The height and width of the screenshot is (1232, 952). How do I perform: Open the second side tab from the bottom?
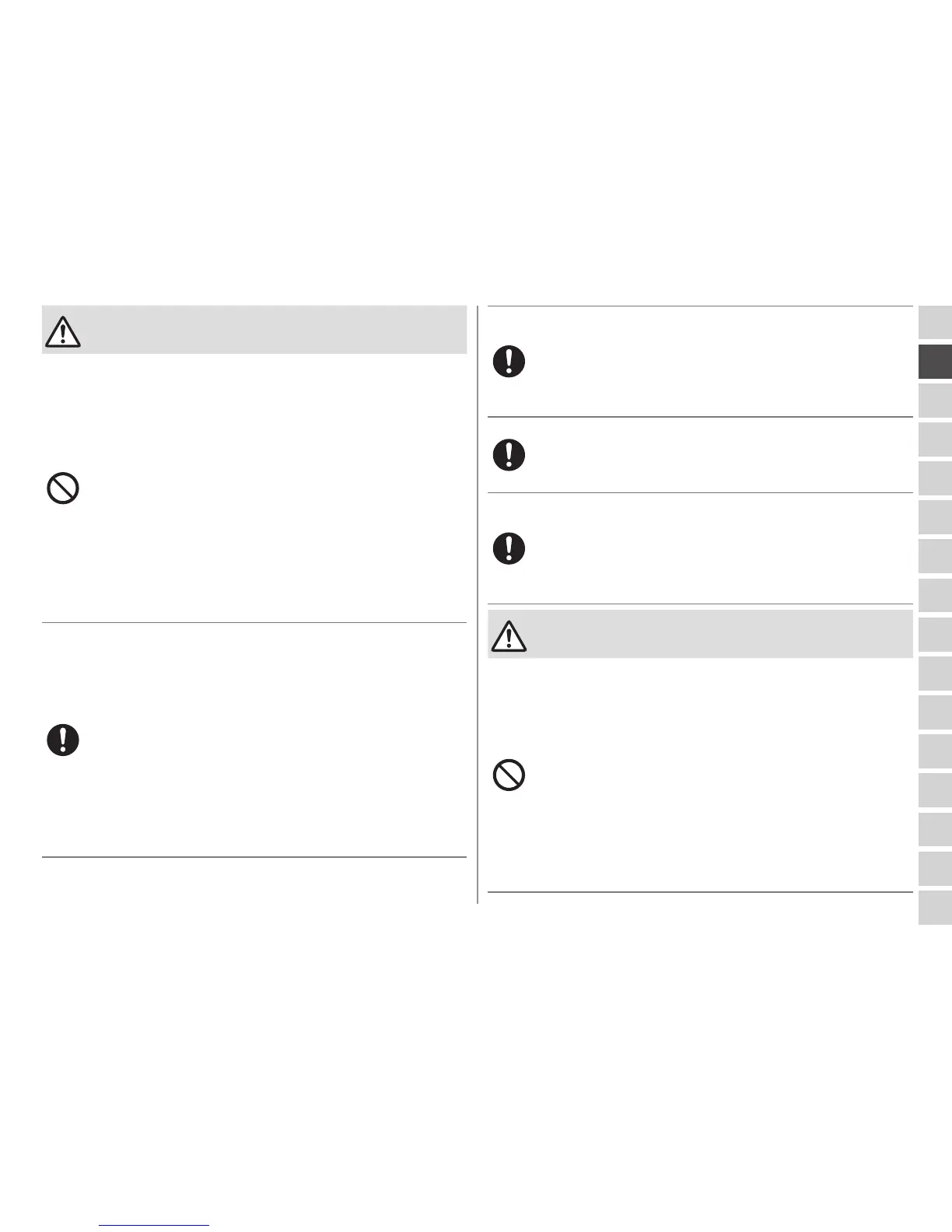coord(935,868)
